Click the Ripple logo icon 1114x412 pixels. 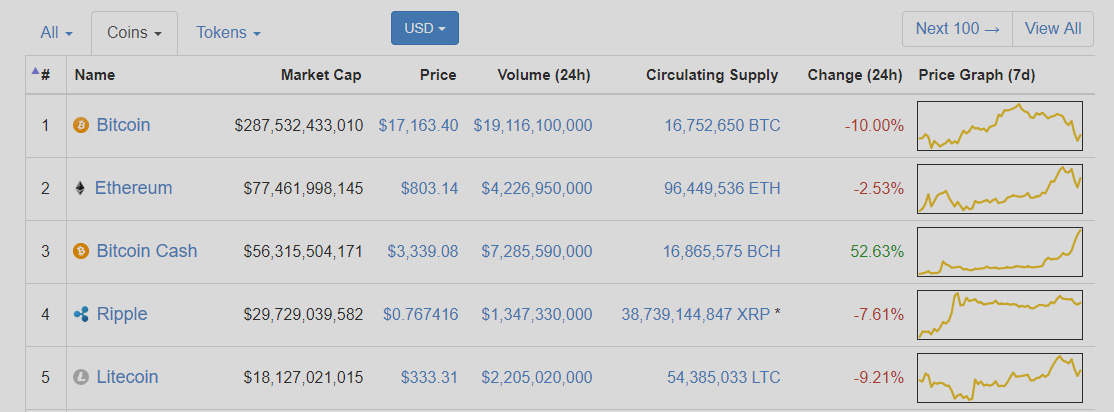[x=82, y=314]
